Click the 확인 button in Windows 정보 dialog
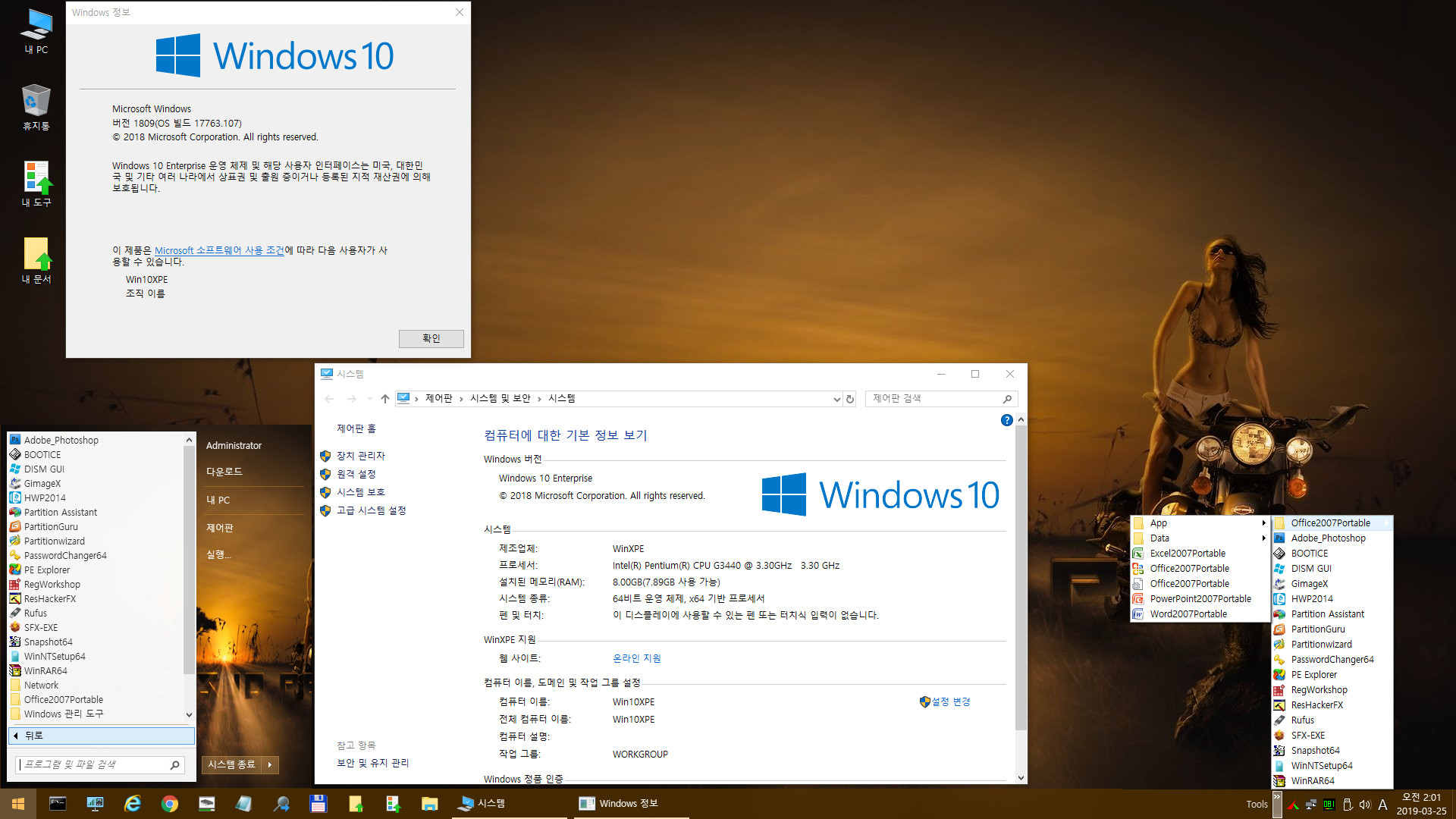This screenshot has width=1456, height=819. tap(431, 338)
